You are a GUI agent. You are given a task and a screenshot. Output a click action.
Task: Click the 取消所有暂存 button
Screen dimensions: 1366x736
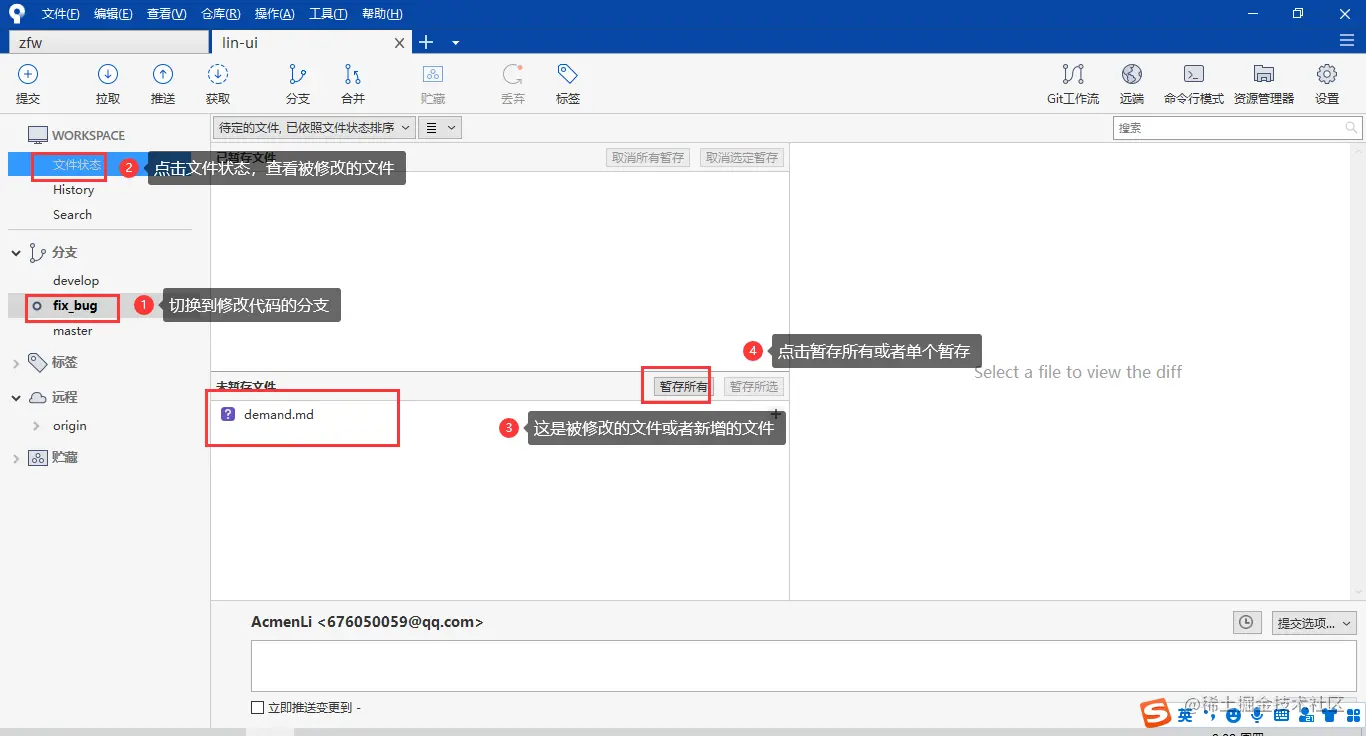point(648,158)
